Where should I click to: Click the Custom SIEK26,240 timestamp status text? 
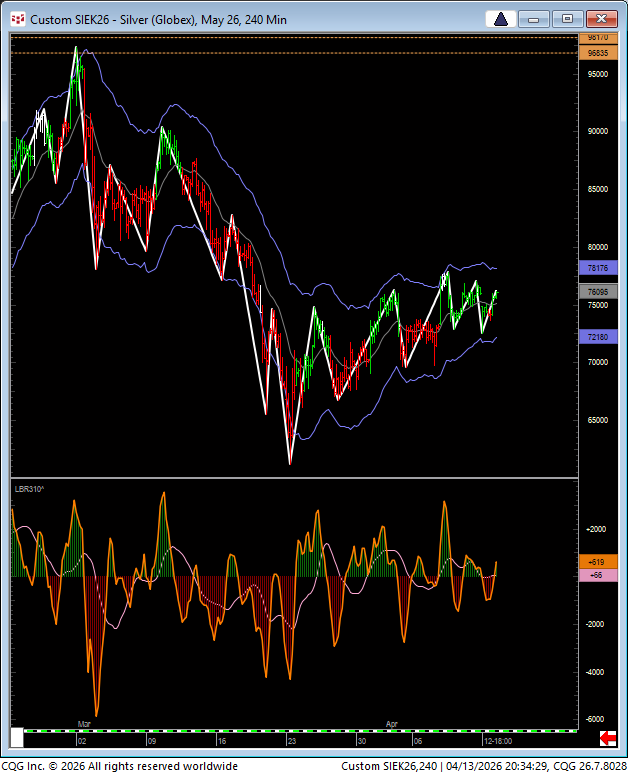point(483,766)
